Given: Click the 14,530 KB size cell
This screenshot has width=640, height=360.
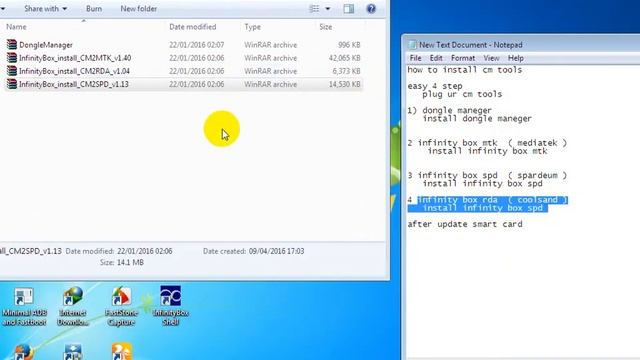Looking at the screenshot, I should pos(345,84).
